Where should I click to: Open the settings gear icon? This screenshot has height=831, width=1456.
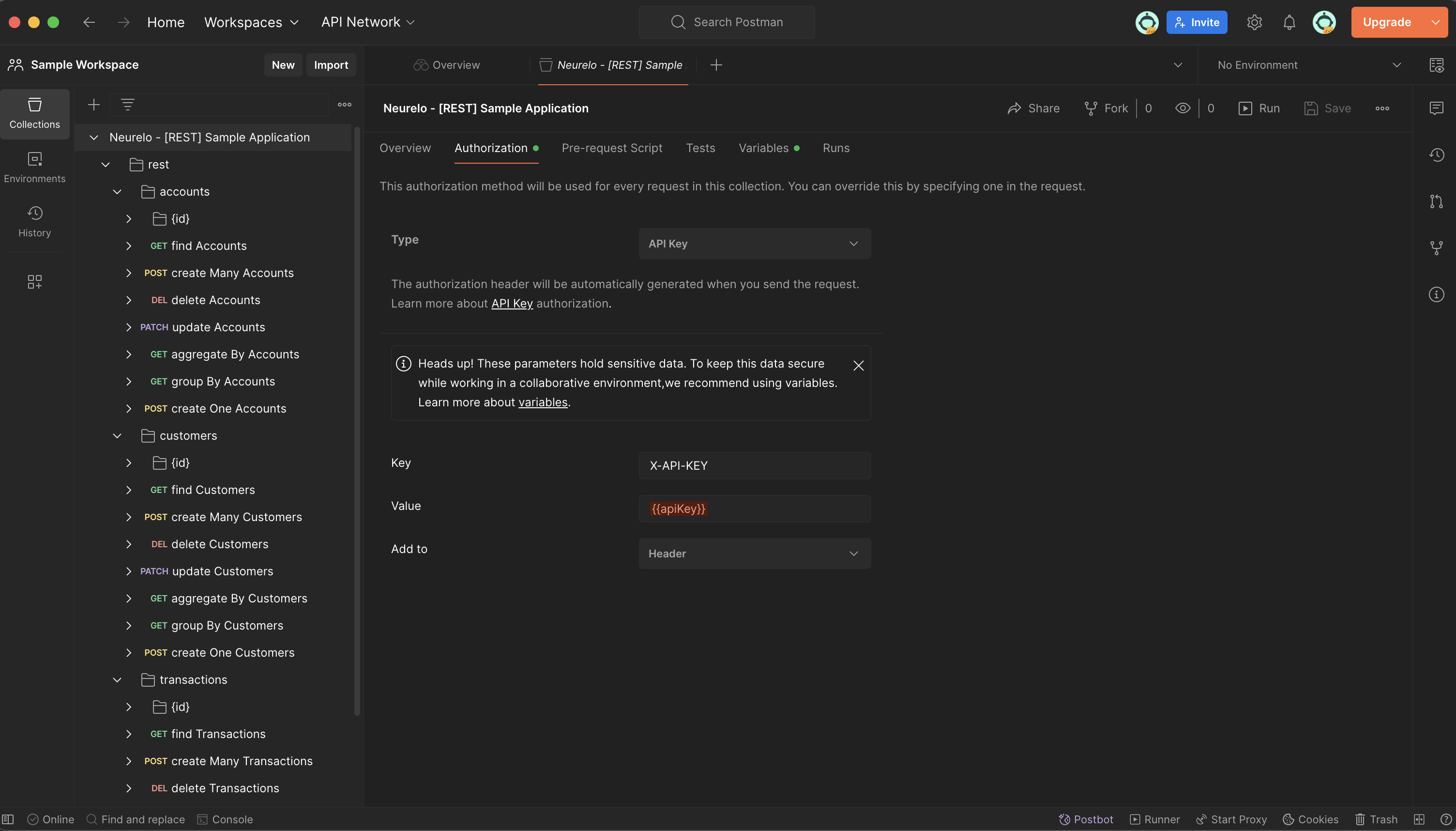tap(1254, 22)
